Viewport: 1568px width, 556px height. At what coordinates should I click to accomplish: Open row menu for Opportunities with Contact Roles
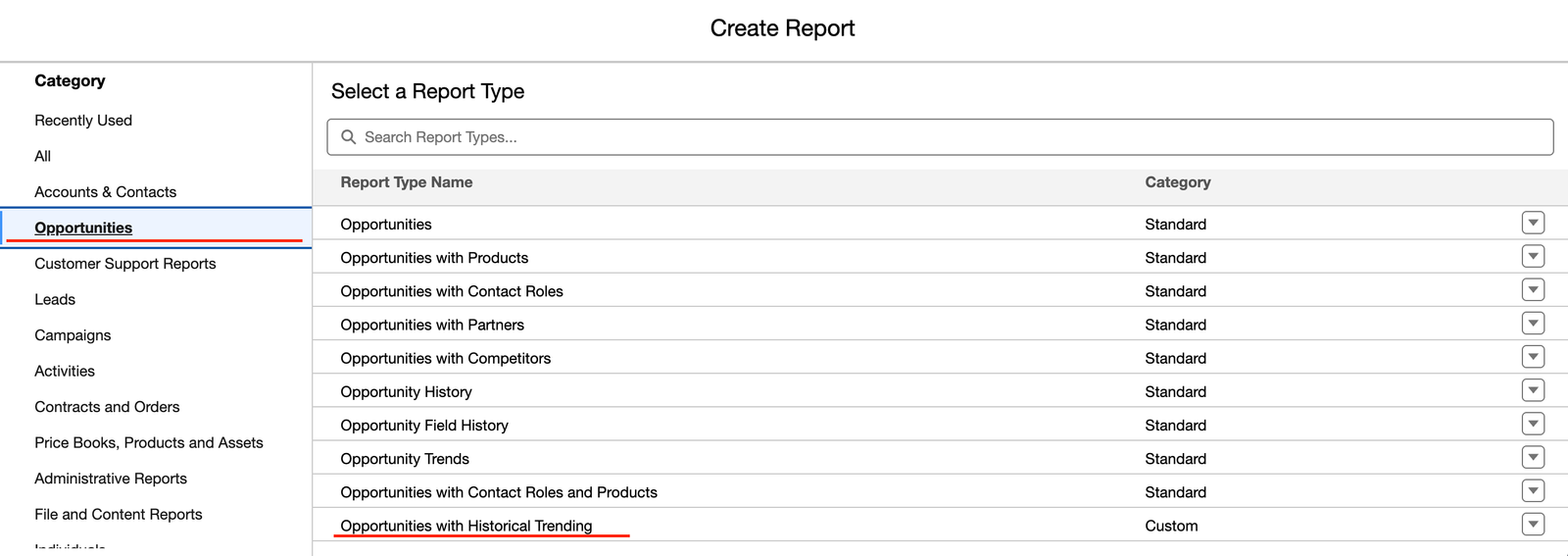click(1533, 290)
